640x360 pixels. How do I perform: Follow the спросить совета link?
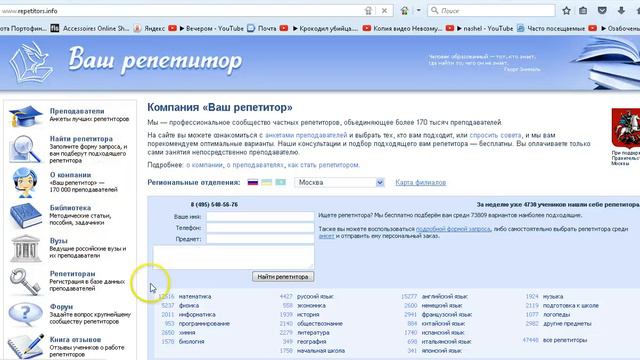pos(495,135)
